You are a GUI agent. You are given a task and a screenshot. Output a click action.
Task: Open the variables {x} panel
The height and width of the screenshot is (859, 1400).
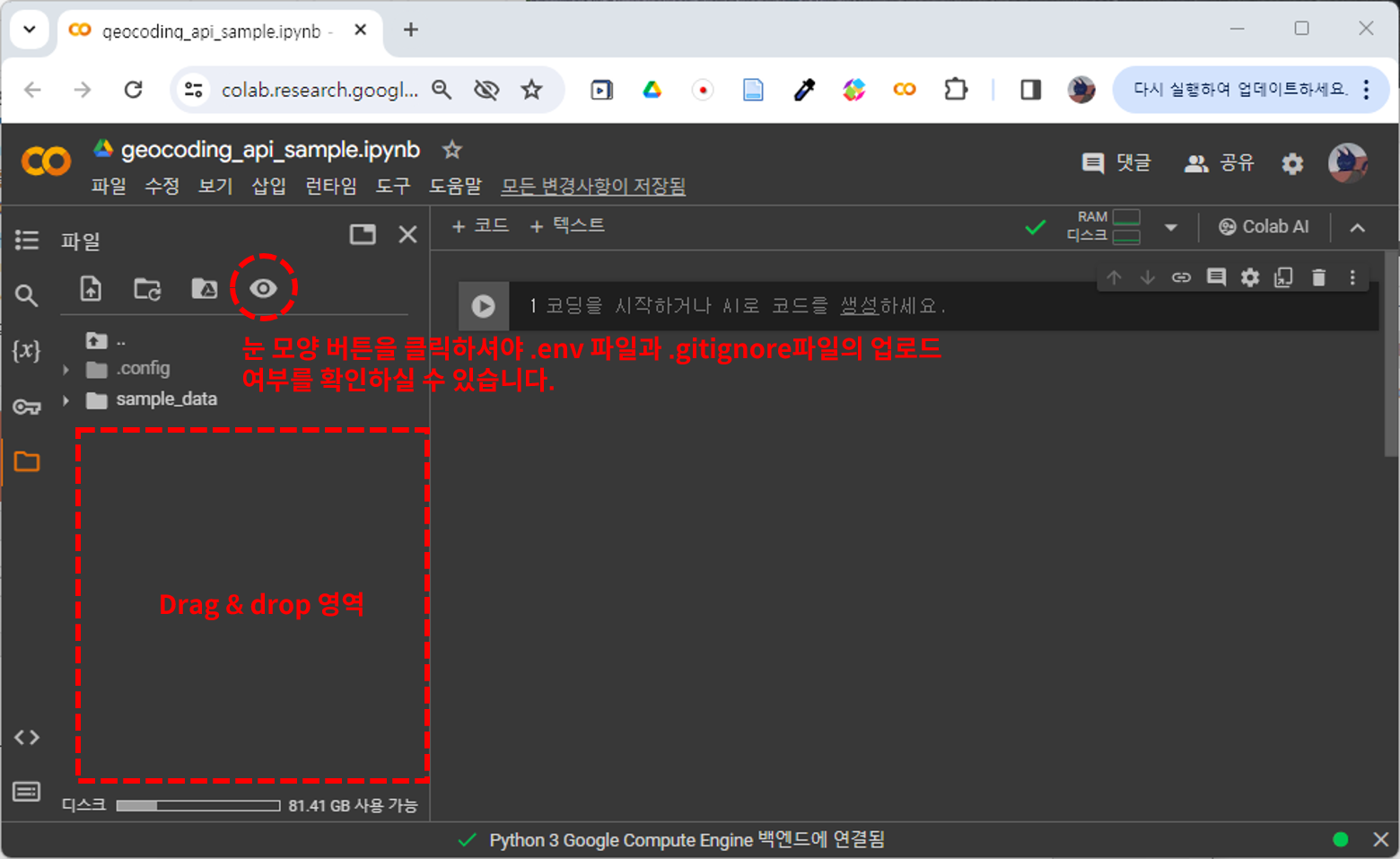[27, 350]
